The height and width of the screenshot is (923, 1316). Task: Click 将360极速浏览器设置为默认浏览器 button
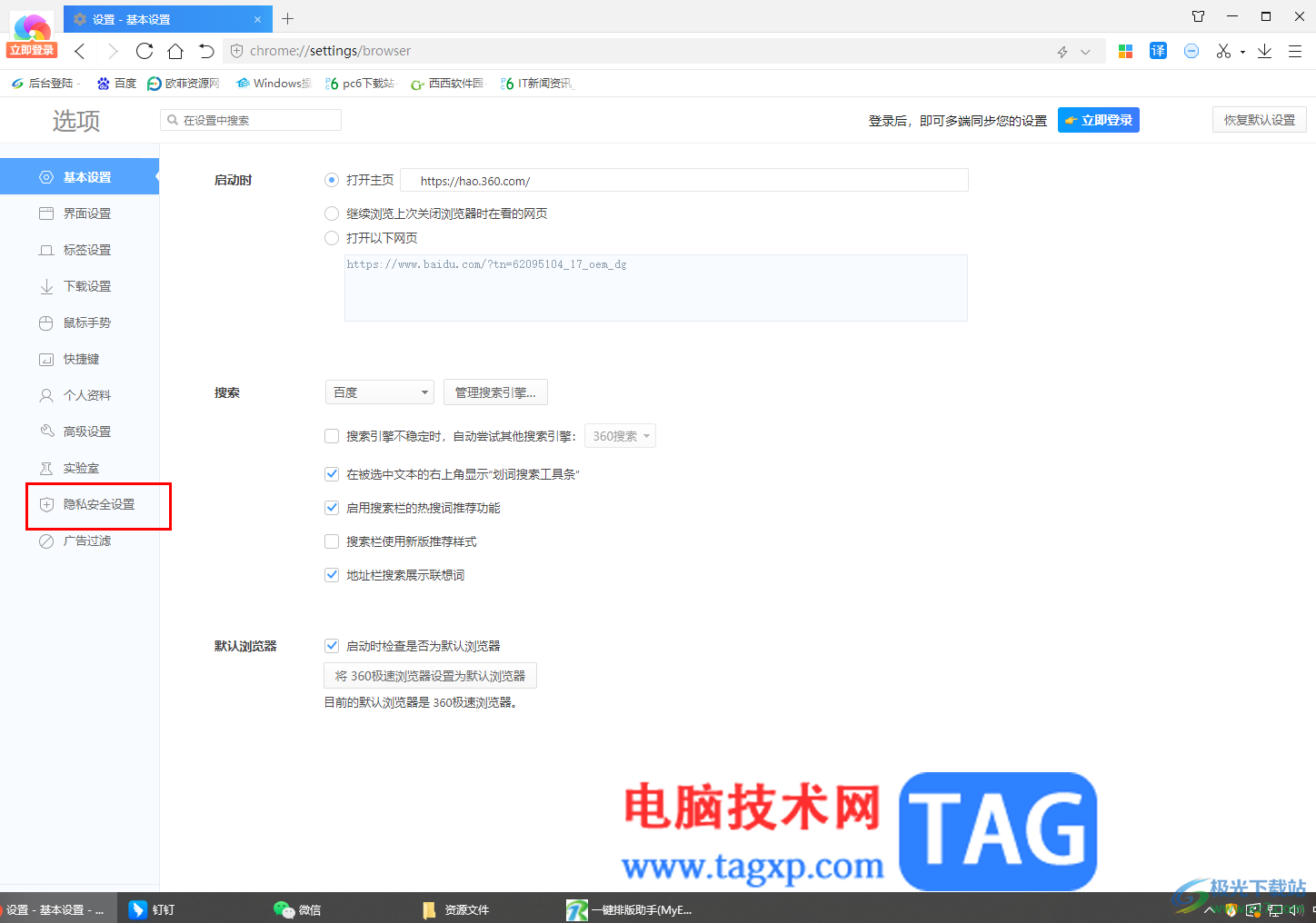click(429, 675)
